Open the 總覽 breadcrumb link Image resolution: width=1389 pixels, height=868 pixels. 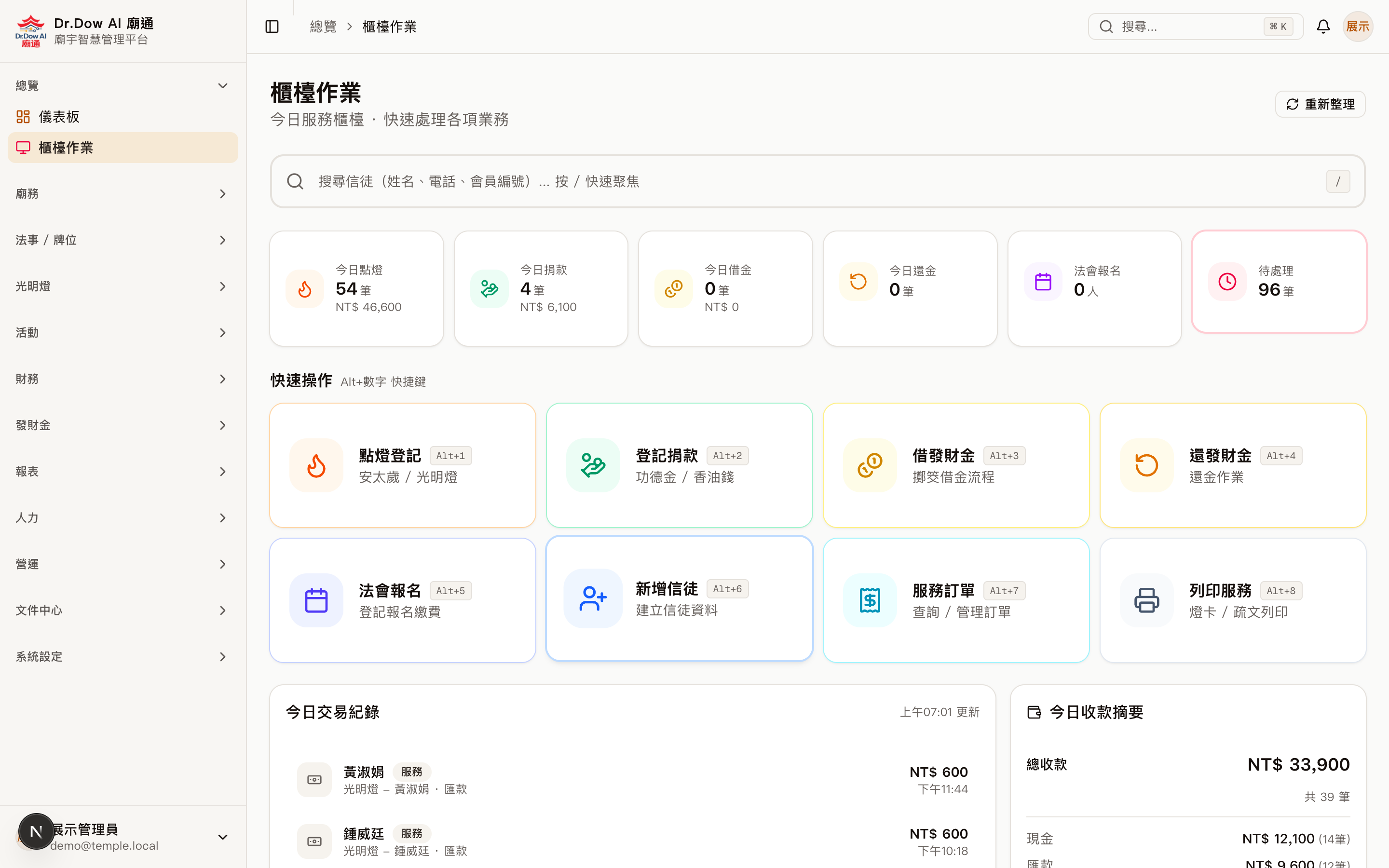(323, 26)
